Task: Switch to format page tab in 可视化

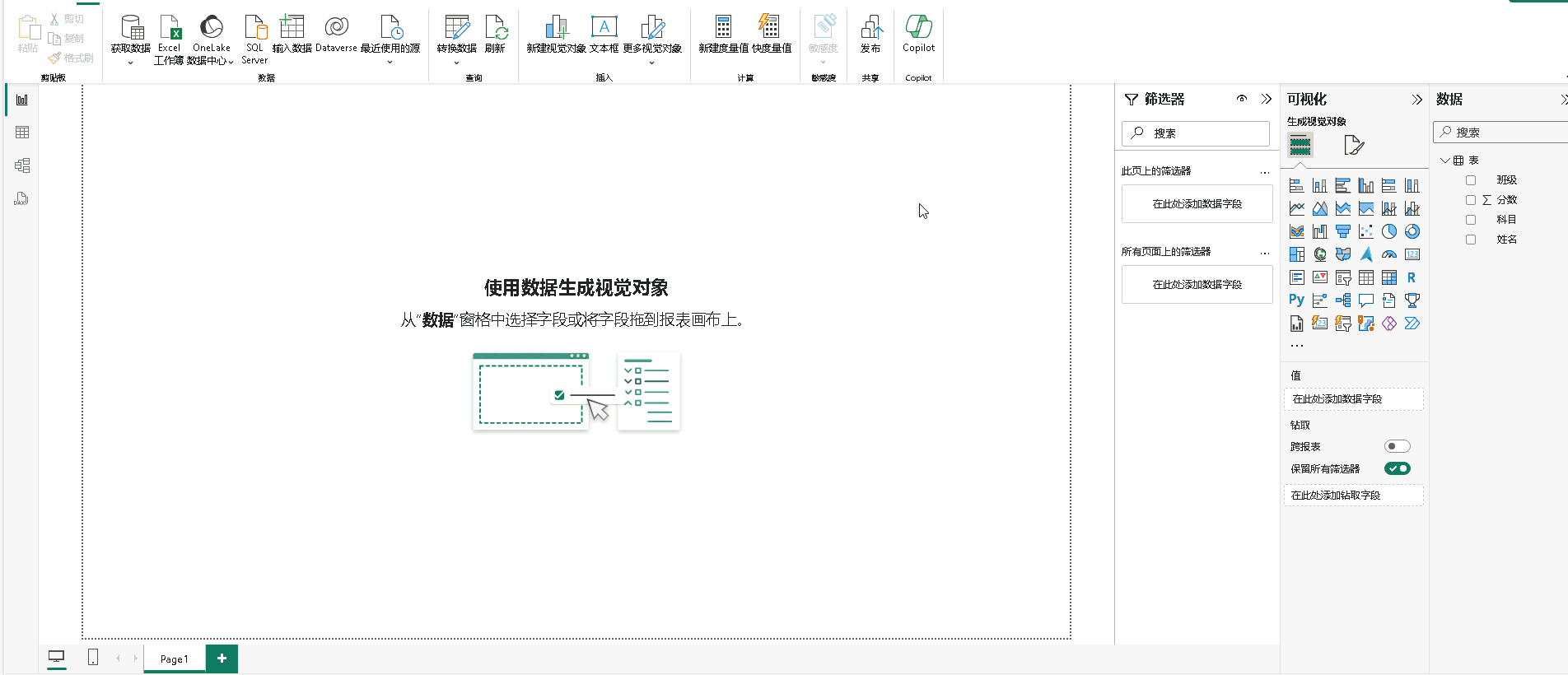Action: coord(1354,146)
